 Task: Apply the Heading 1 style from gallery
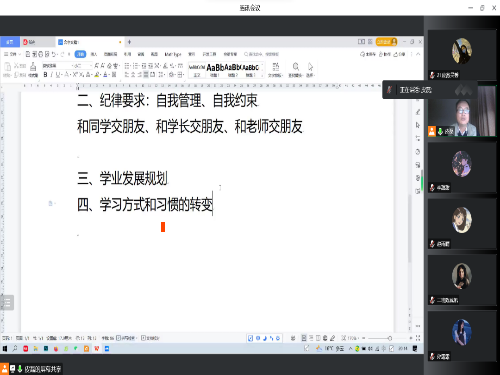214,70
